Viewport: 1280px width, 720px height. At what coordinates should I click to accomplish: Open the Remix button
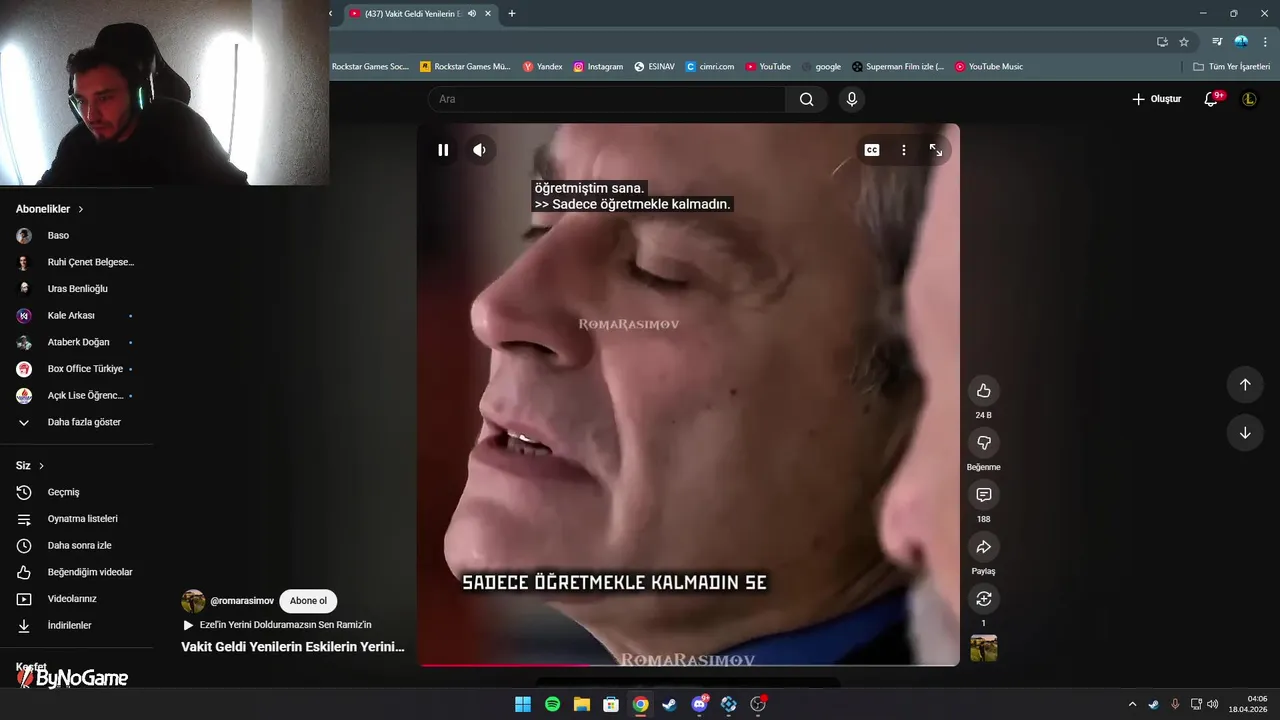pyautogui.click(x=983, y=598)
